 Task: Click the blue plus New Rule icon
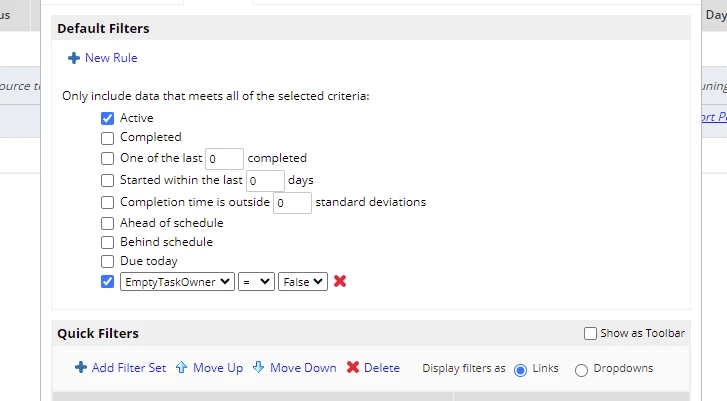click(74, 58)
